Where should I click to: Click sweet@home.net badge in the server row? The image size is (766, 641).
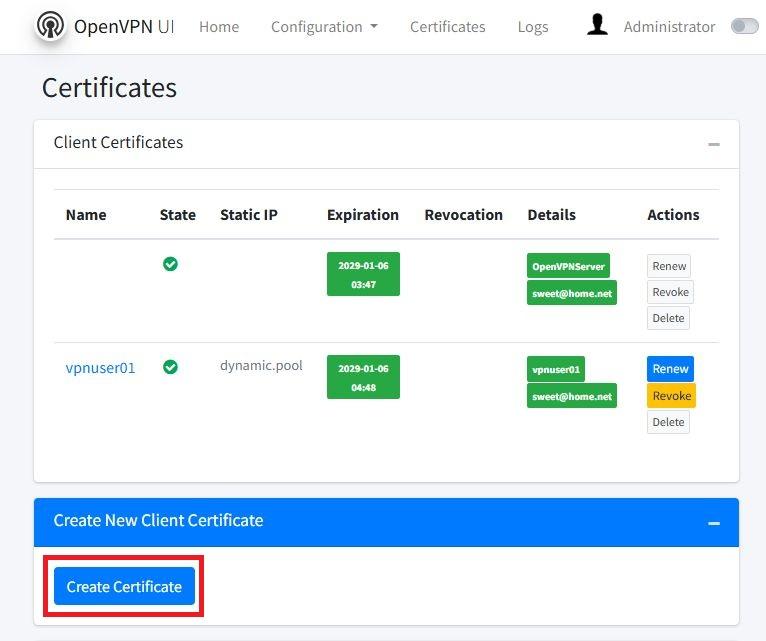pyautogui.click(x=572, y=293)
